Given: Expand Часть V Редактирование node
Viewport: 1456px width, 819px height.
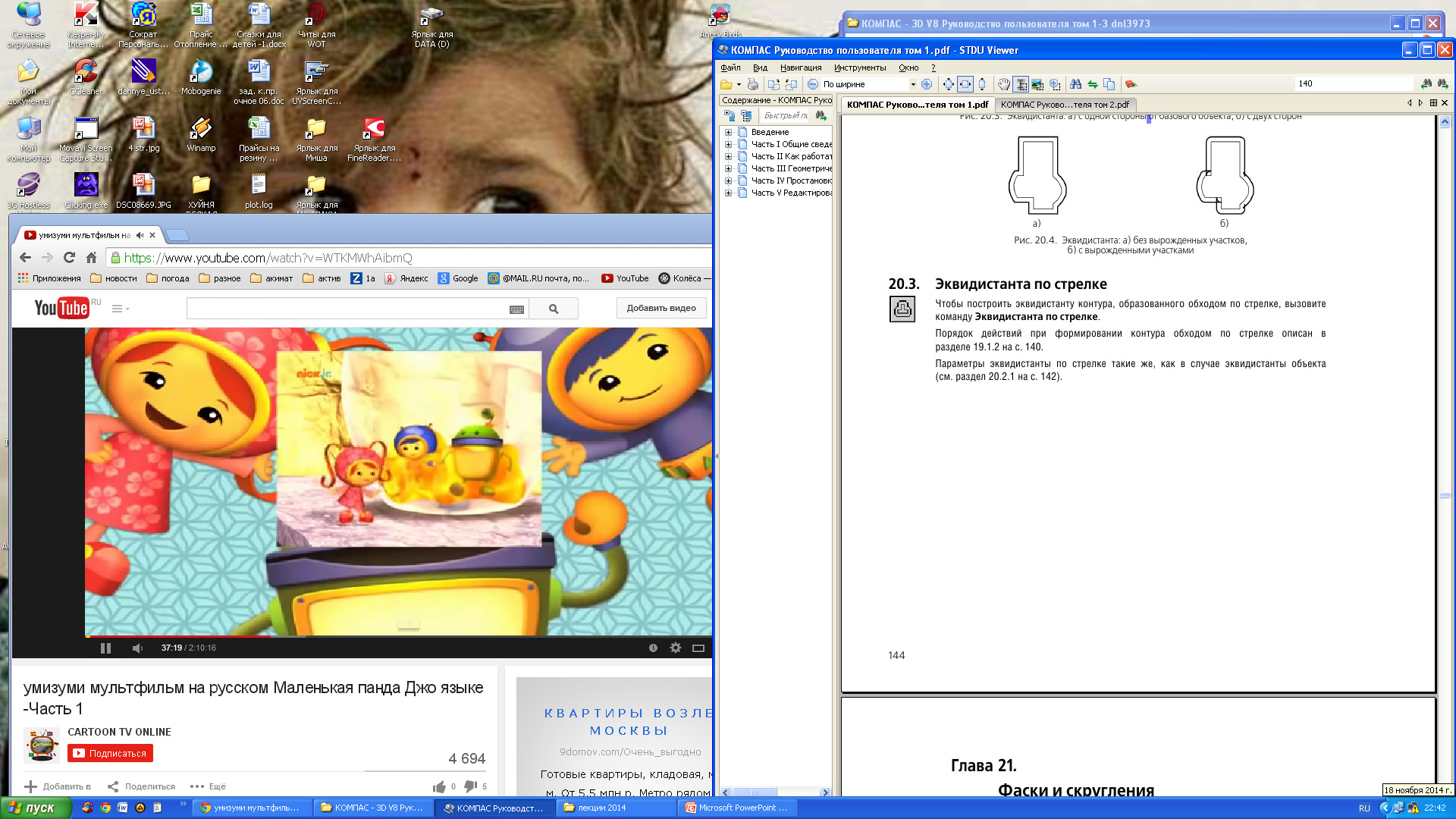Looking at the screenshot, I should [x=728, y=193].
